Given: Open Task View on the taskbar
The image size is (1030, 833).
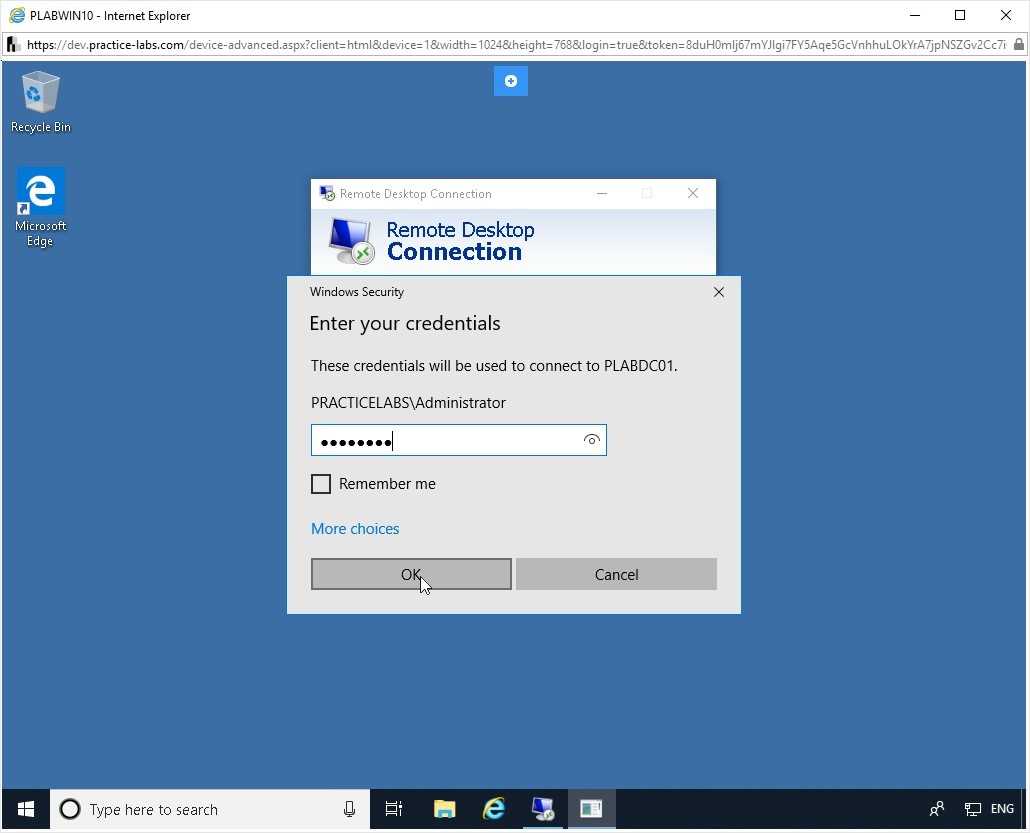Looking at the screenshot, I should [x=393, y=809].
